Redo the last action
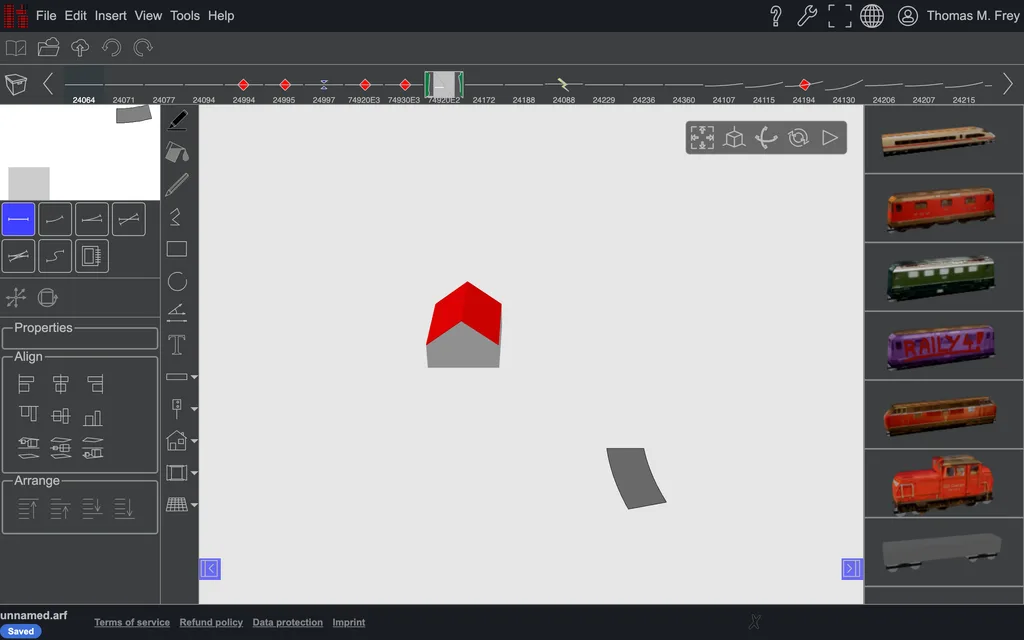The width and height of the screenshot is (1024, 640). [x=142, y=48]
